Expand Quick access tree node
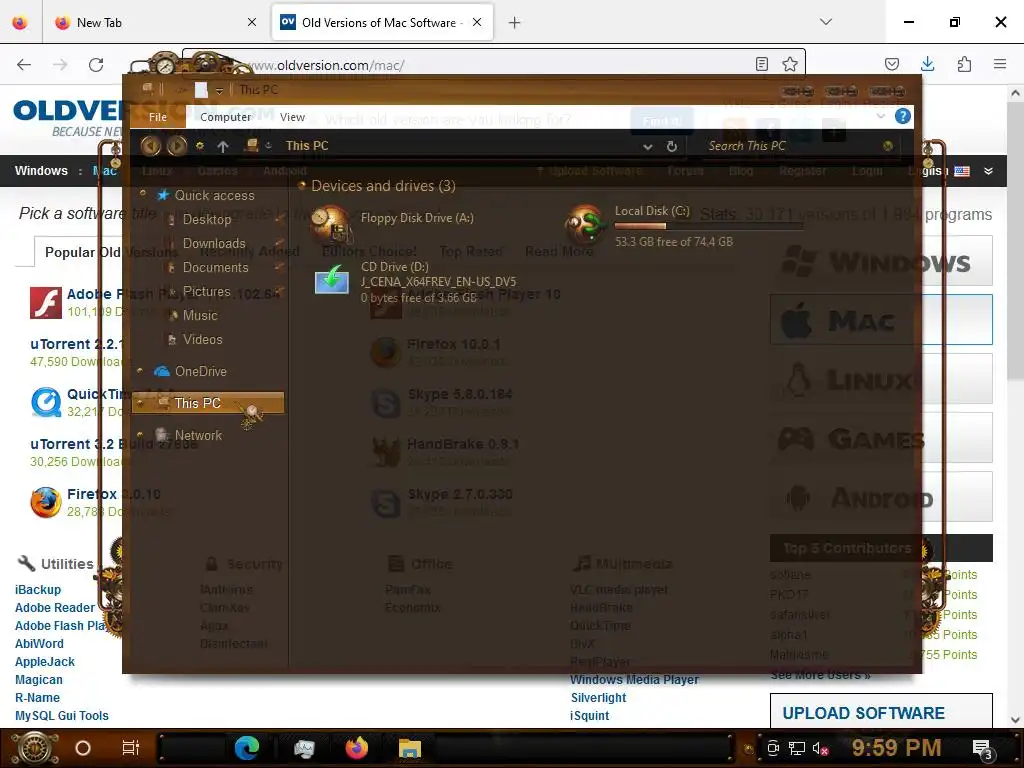This screenshot has width=1024, height=768. [142, 195]
